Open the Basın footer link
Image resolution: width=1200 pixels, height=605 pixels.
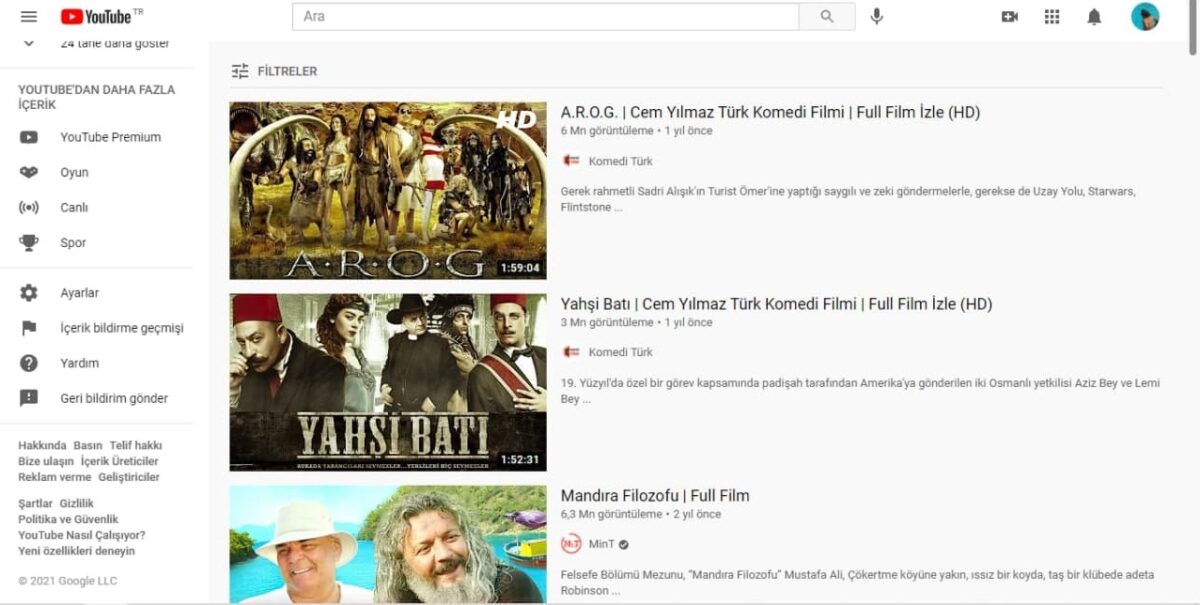point(88,445)
